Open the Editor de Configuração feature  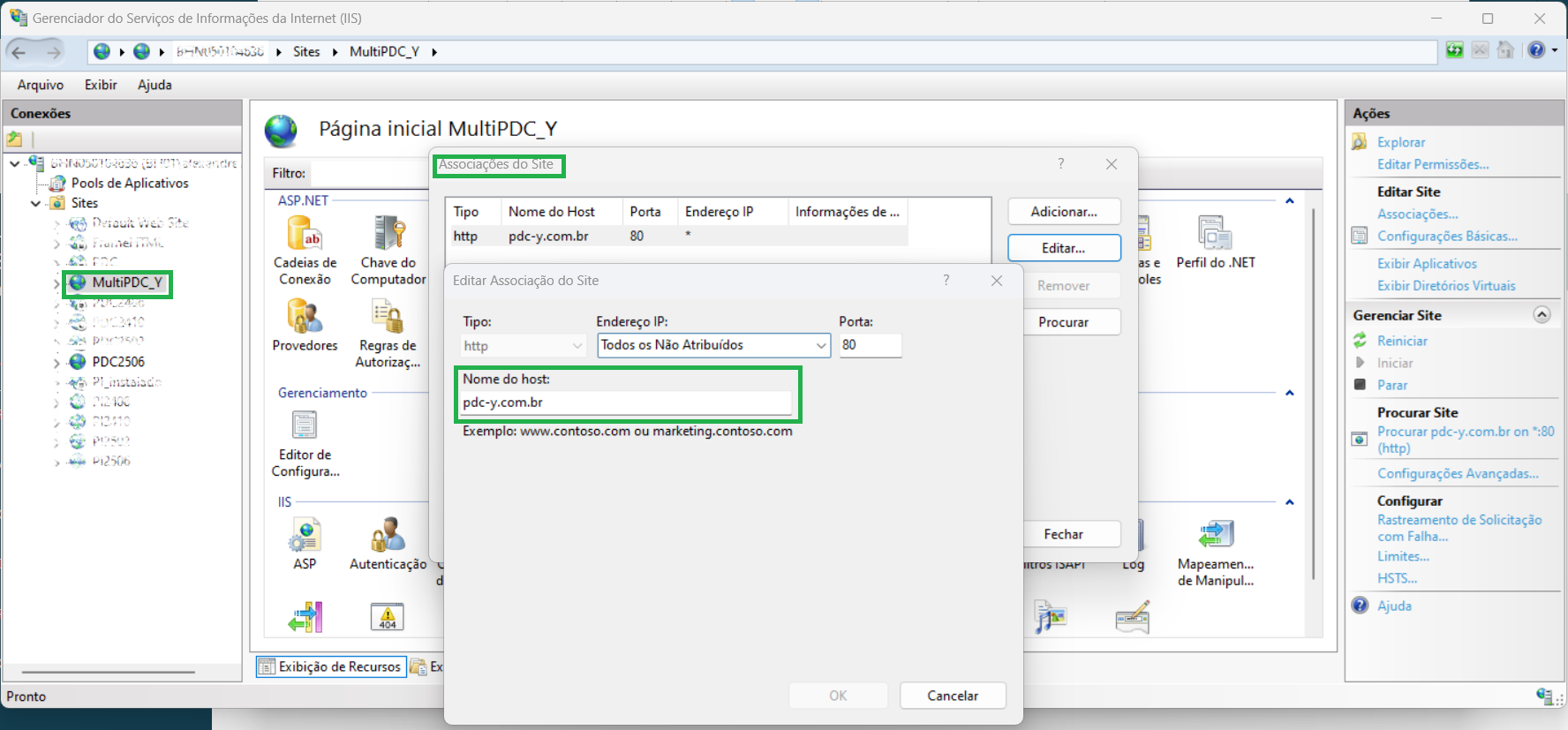point(305,444)
